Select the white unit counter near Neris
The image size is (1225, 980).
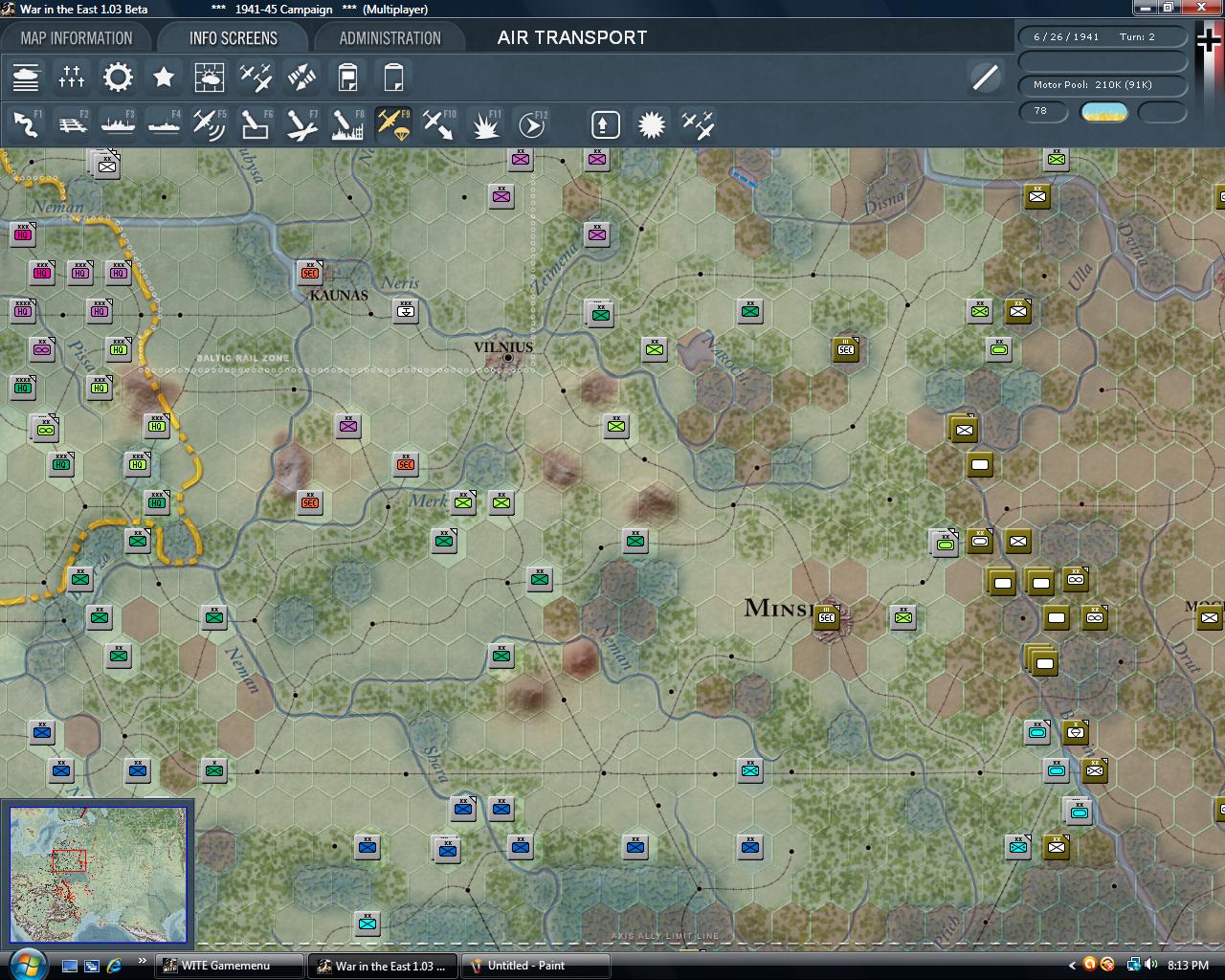point(406,311)
